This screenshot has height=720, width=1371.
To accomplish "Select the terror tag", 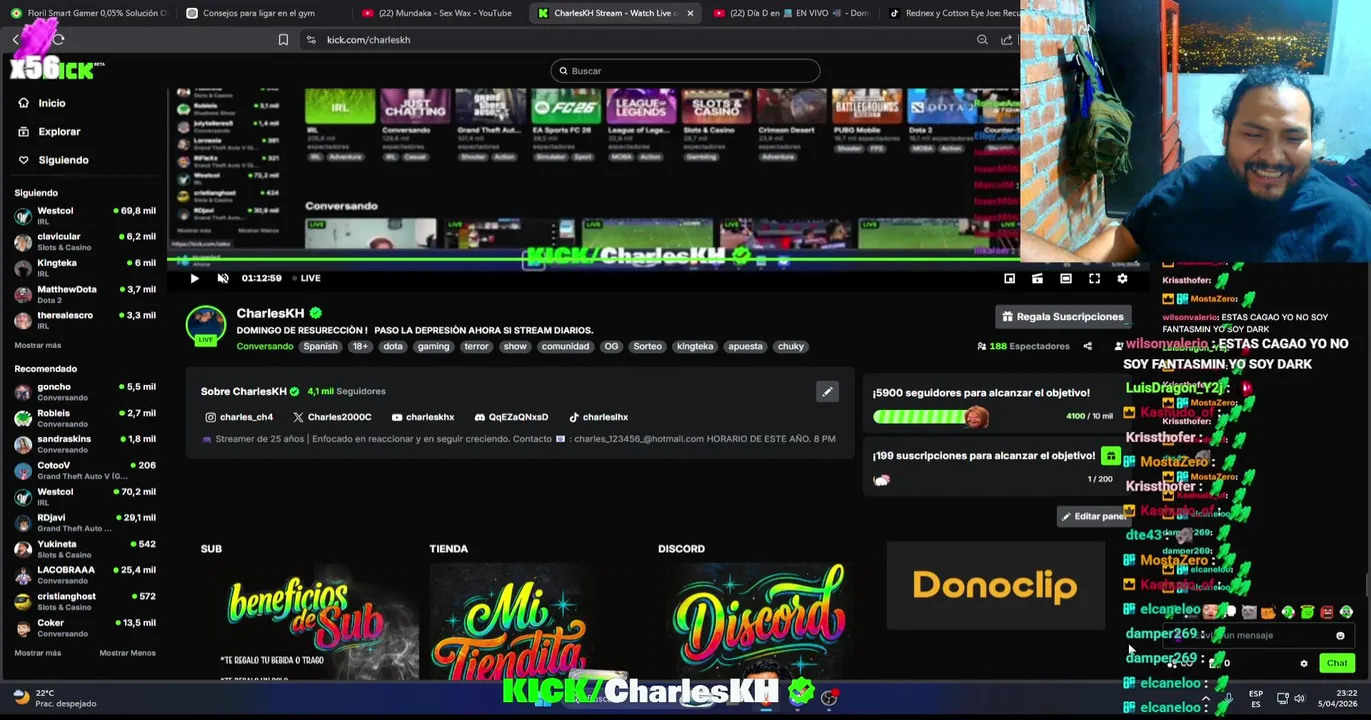I will click(x=476, y=347).
